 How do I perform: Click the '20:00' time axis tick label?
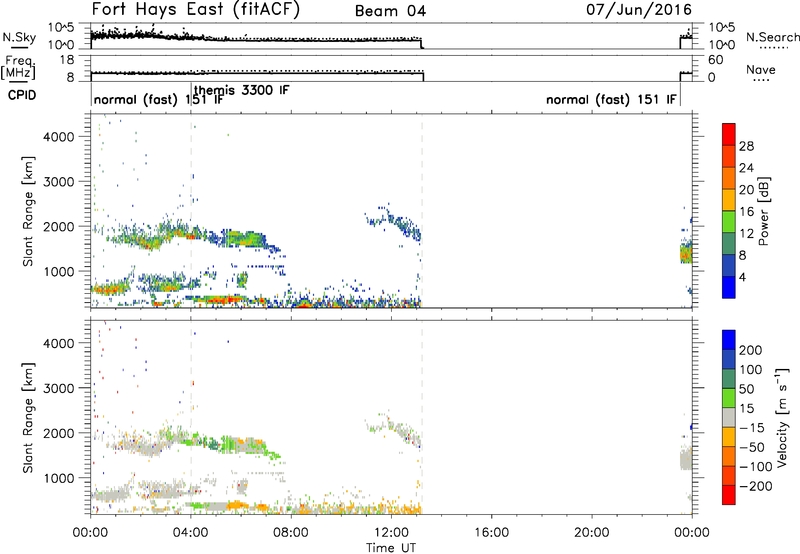click(x=591, y=533)
